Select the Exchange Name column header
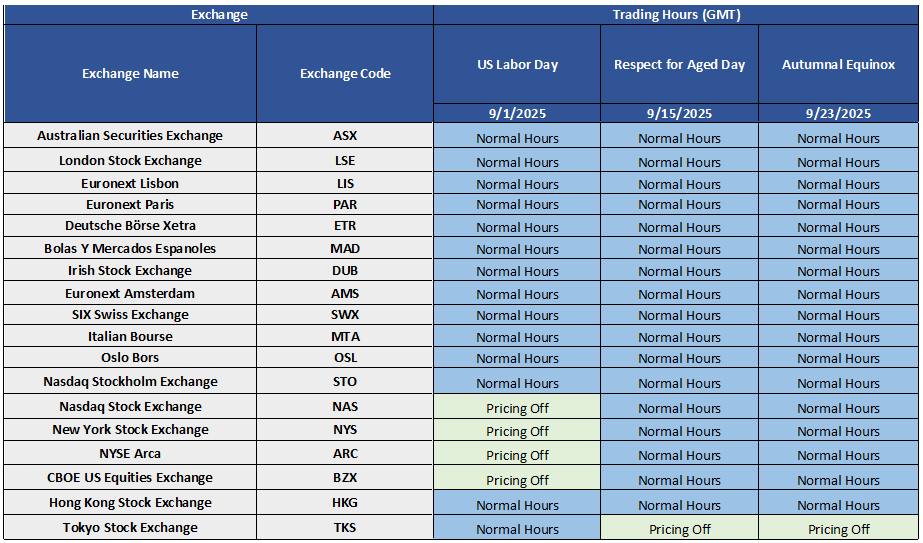 point(130,74)
